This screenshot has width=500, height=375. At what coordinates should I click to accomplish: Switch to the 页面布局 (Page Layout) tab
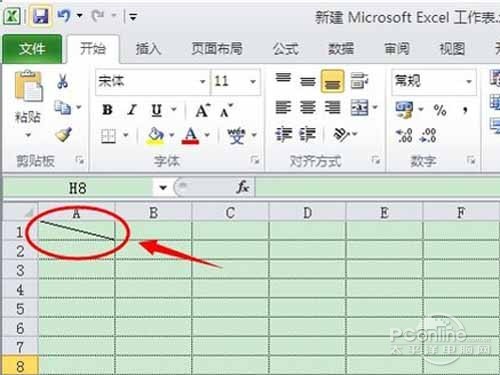[217, 49]
